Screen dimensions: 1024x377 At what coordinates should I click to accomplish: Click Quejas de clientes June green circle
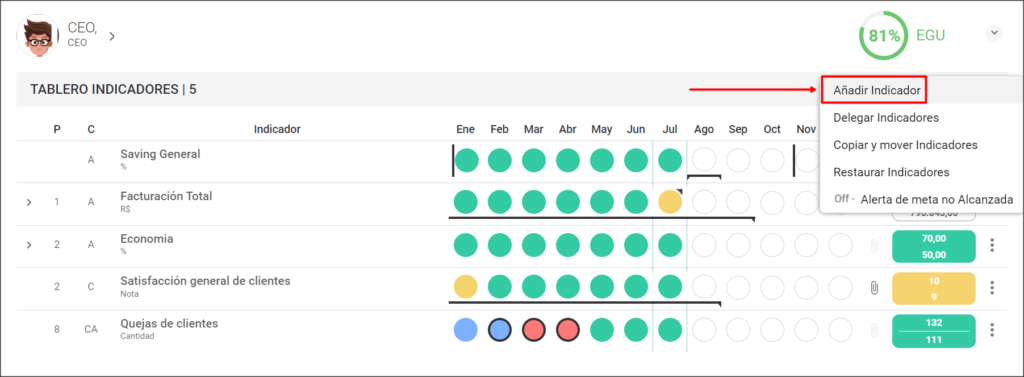[636, 330]
